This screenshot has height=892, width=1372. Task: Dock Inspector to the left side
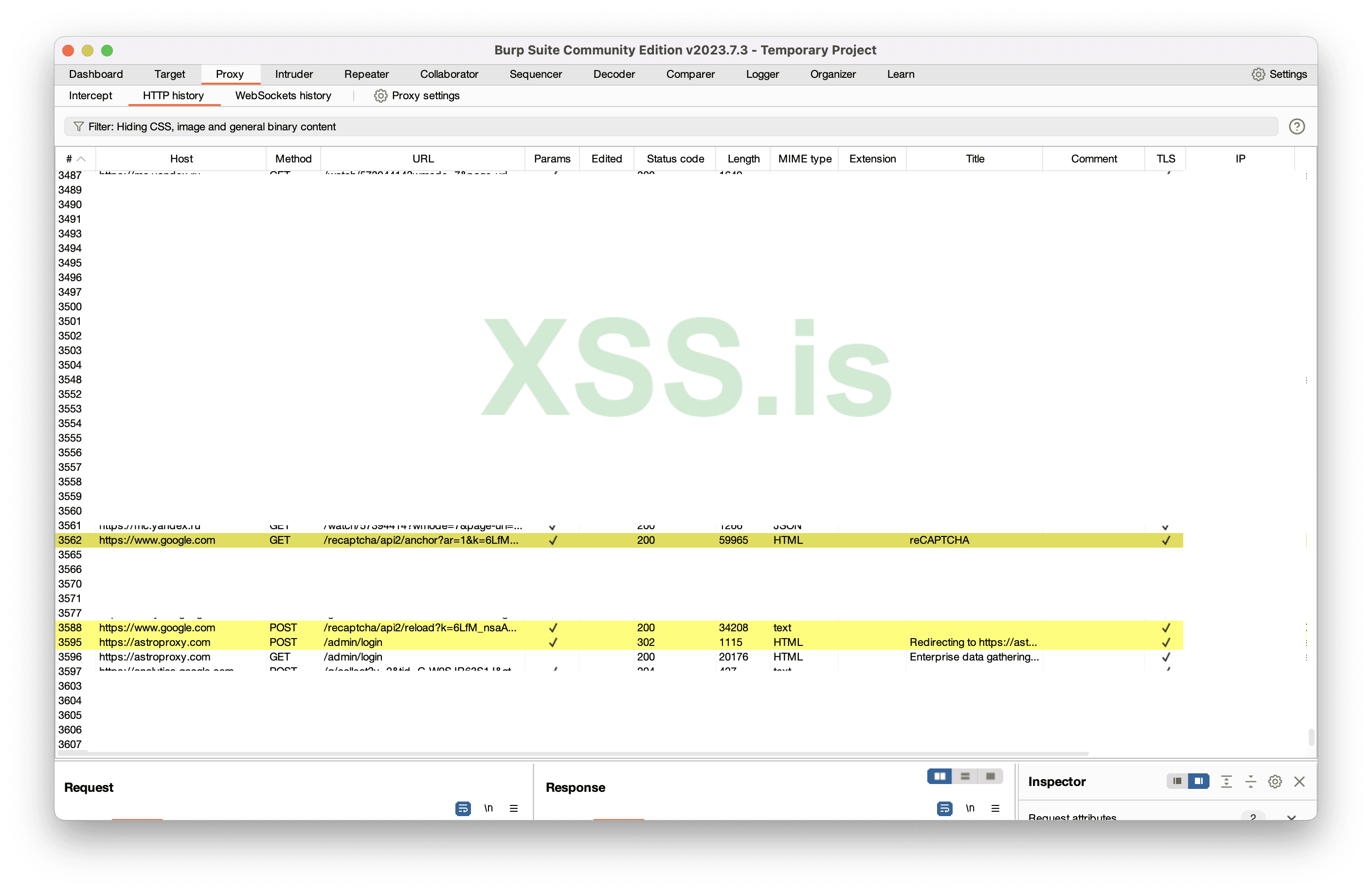tap(1177, 781)
